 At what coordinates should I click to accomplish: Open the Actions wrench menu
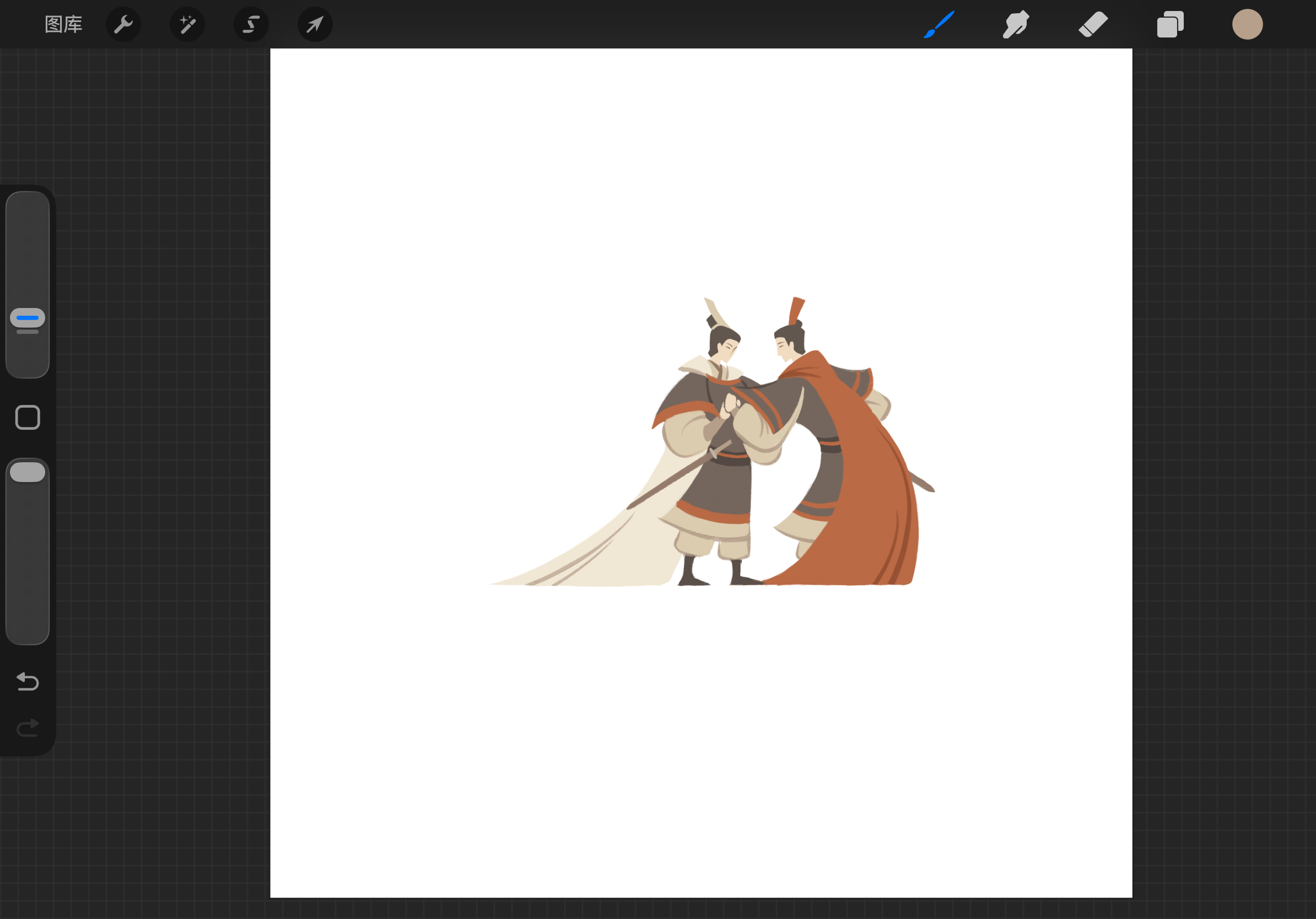[x=123, y=25]
